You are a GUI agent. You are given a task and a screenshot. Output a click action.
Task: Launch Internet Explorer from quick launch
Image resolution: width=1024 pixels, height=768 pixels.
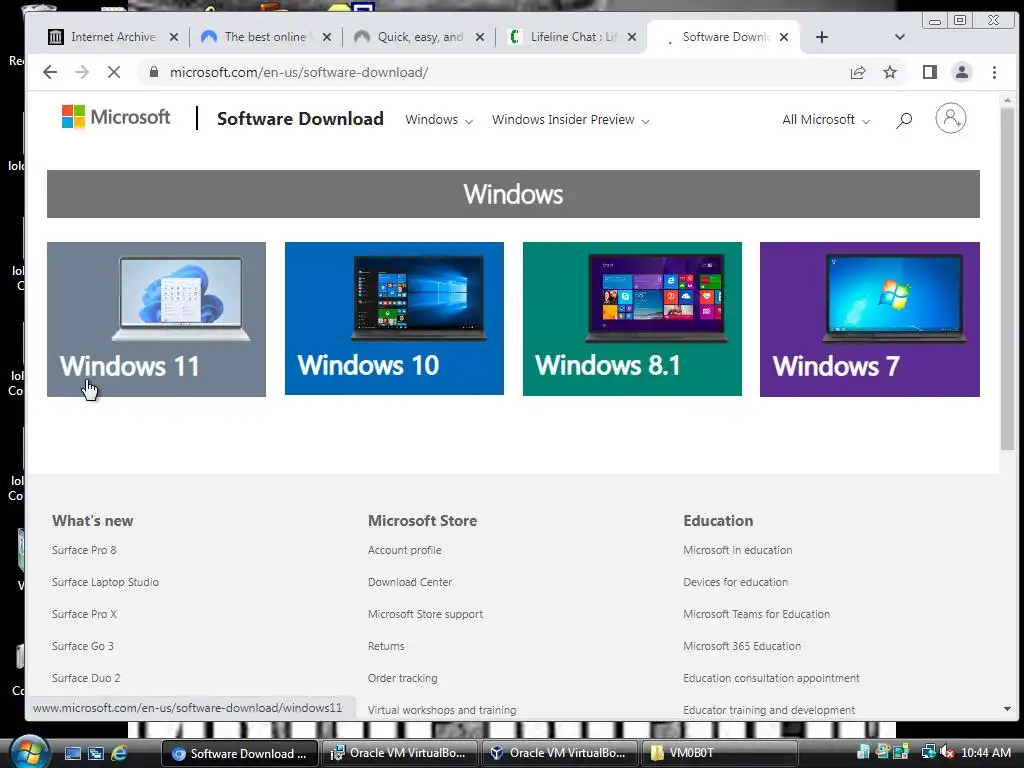120,754
